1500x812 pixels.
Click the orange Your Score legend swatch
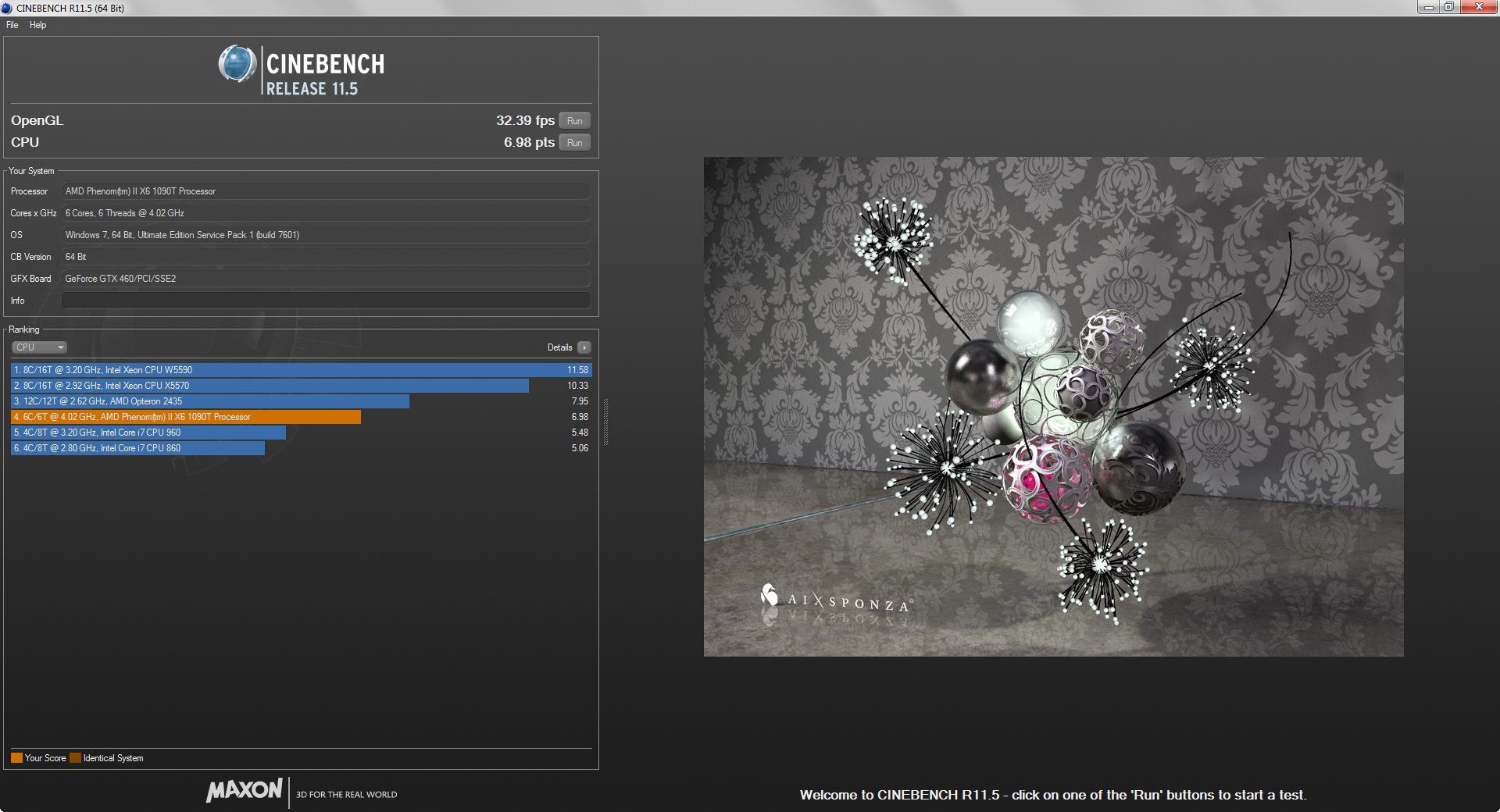click(x=16, y=758)
